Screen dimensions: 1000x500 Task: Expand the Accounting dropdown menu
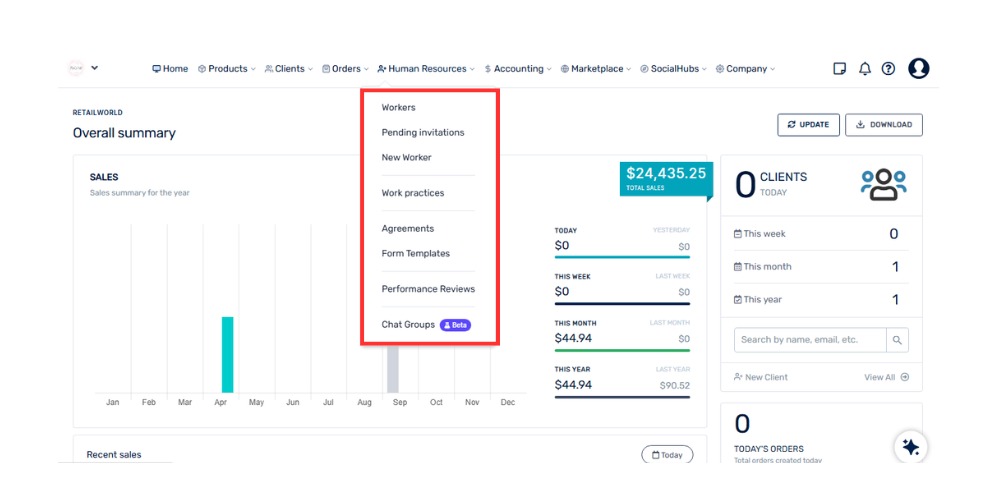pyautogui.click(x=518, y=69)
